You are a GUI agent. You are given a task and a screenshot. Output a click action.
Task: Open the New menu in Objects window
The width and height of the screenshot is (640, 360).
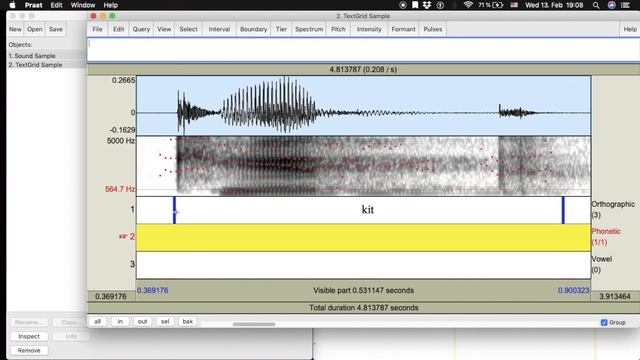(x=15, y=29)
